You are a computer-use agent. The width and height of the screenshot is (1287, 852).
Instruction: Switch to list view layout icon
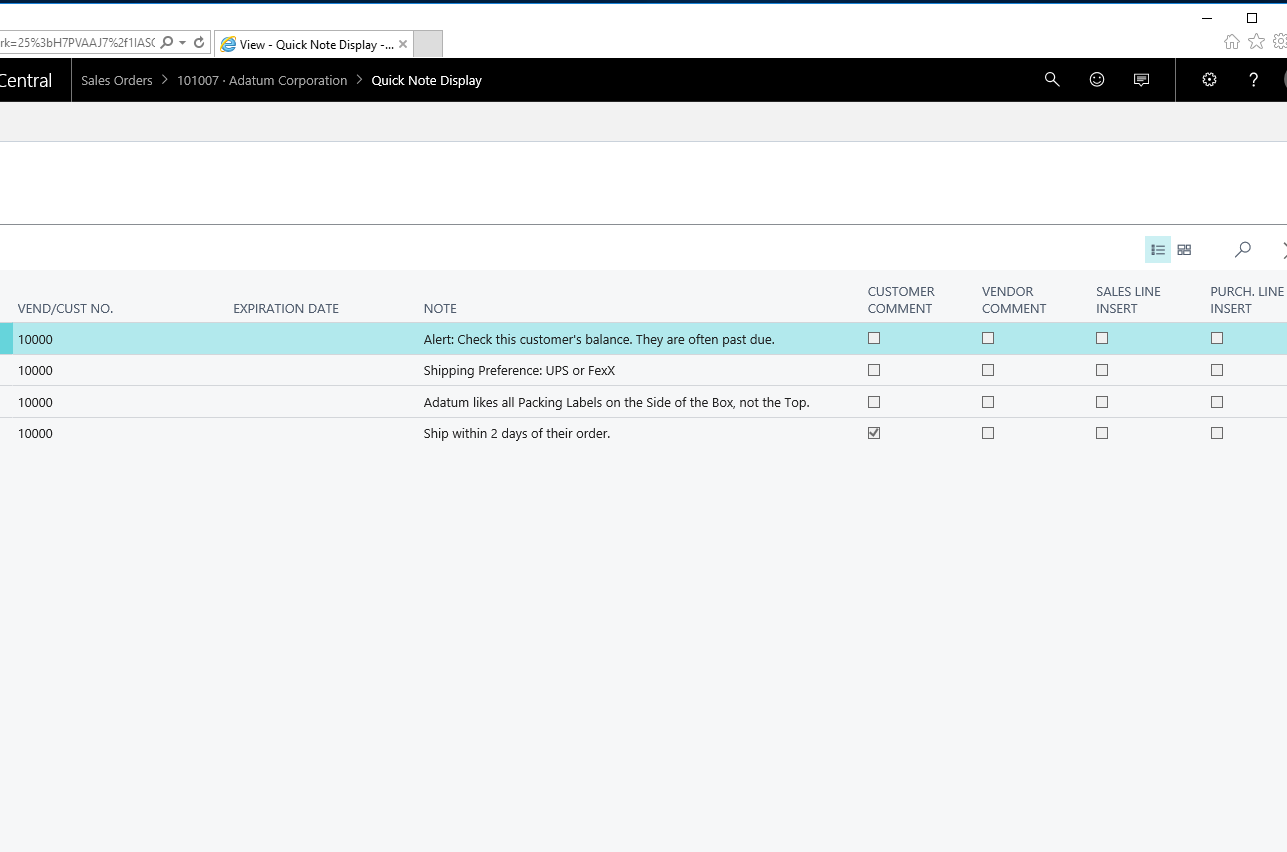click(1158, 250)
